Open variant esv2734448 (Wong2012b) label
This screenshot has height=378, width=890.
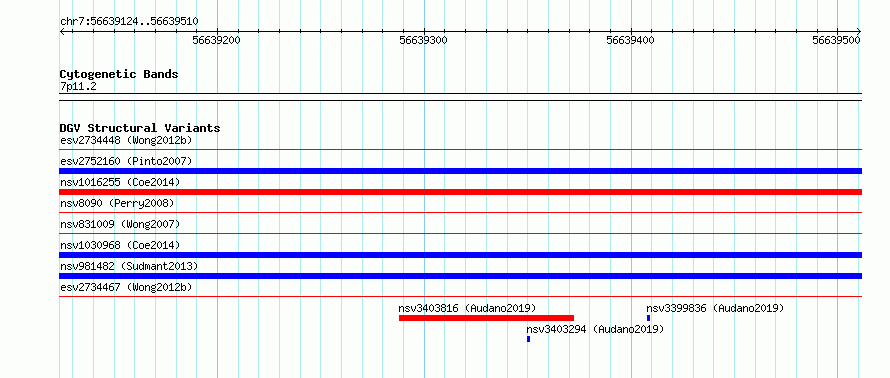coord(126,140)
